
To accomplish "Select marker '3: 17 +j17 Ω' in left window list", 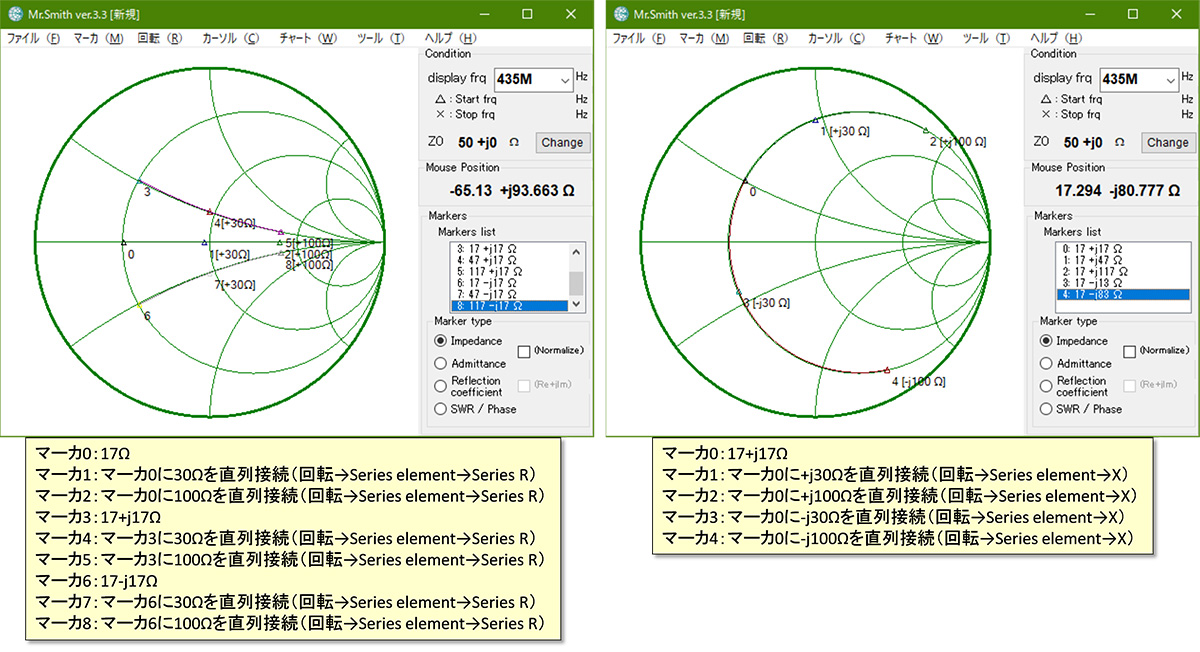I will click(x=510, y=248).
